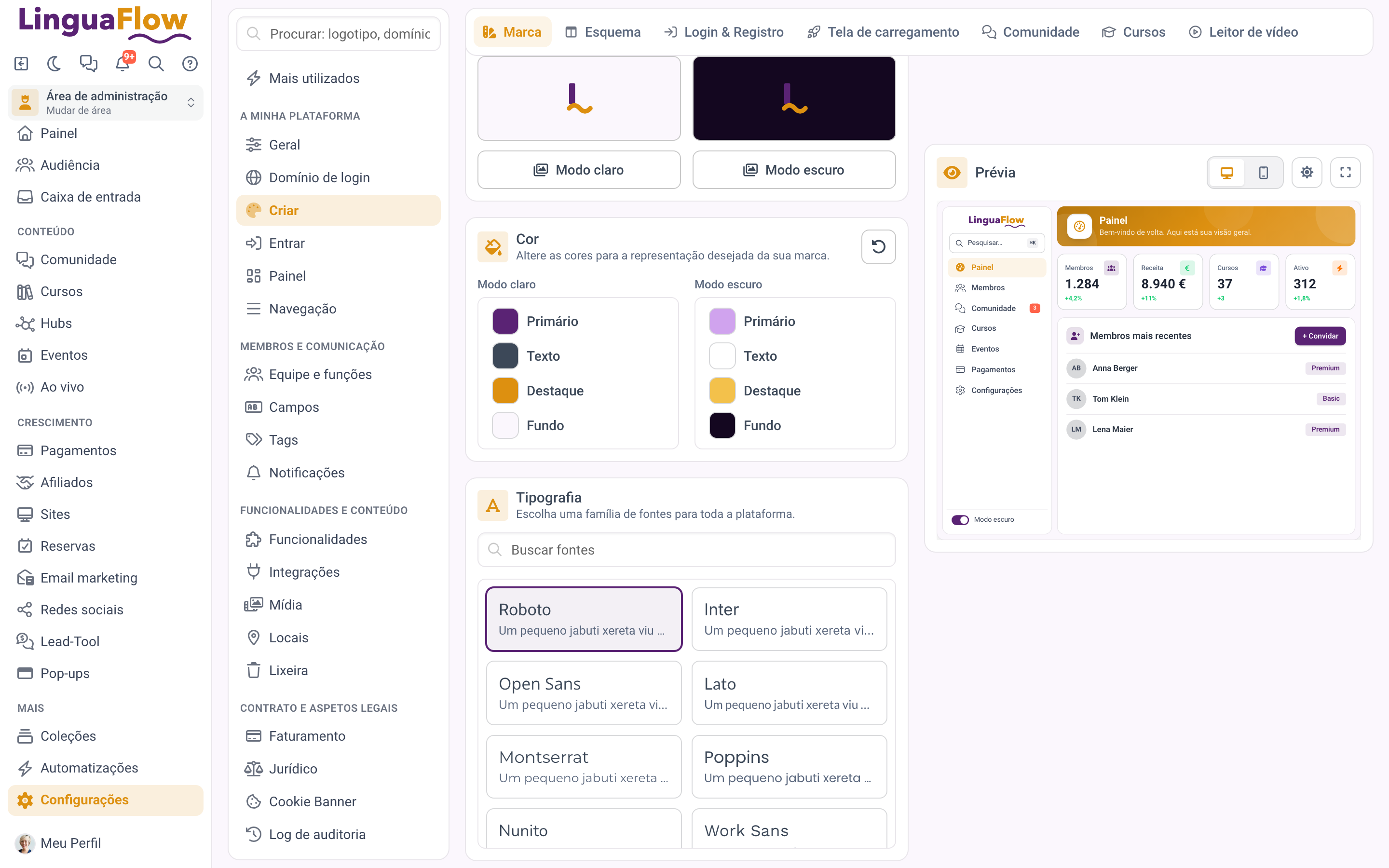Image resolution: width=1389 pixels, height=868 pixels.
Task: Open Domínio de login settings
Action: (x=338, y=177)
